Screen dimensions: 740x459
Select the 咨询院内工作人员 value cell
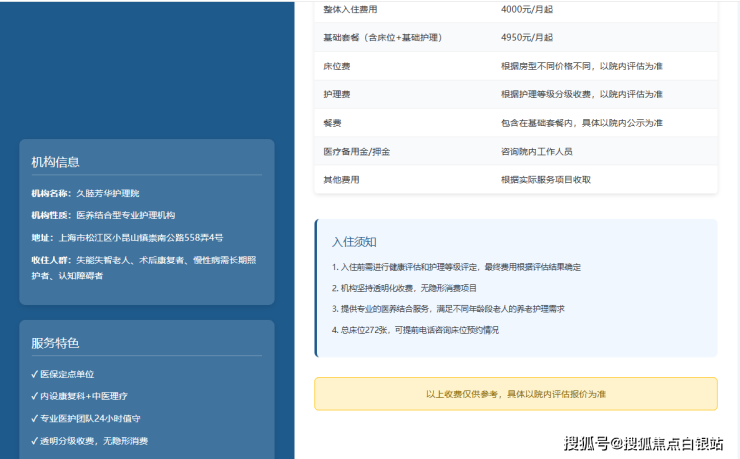[537, 152]
